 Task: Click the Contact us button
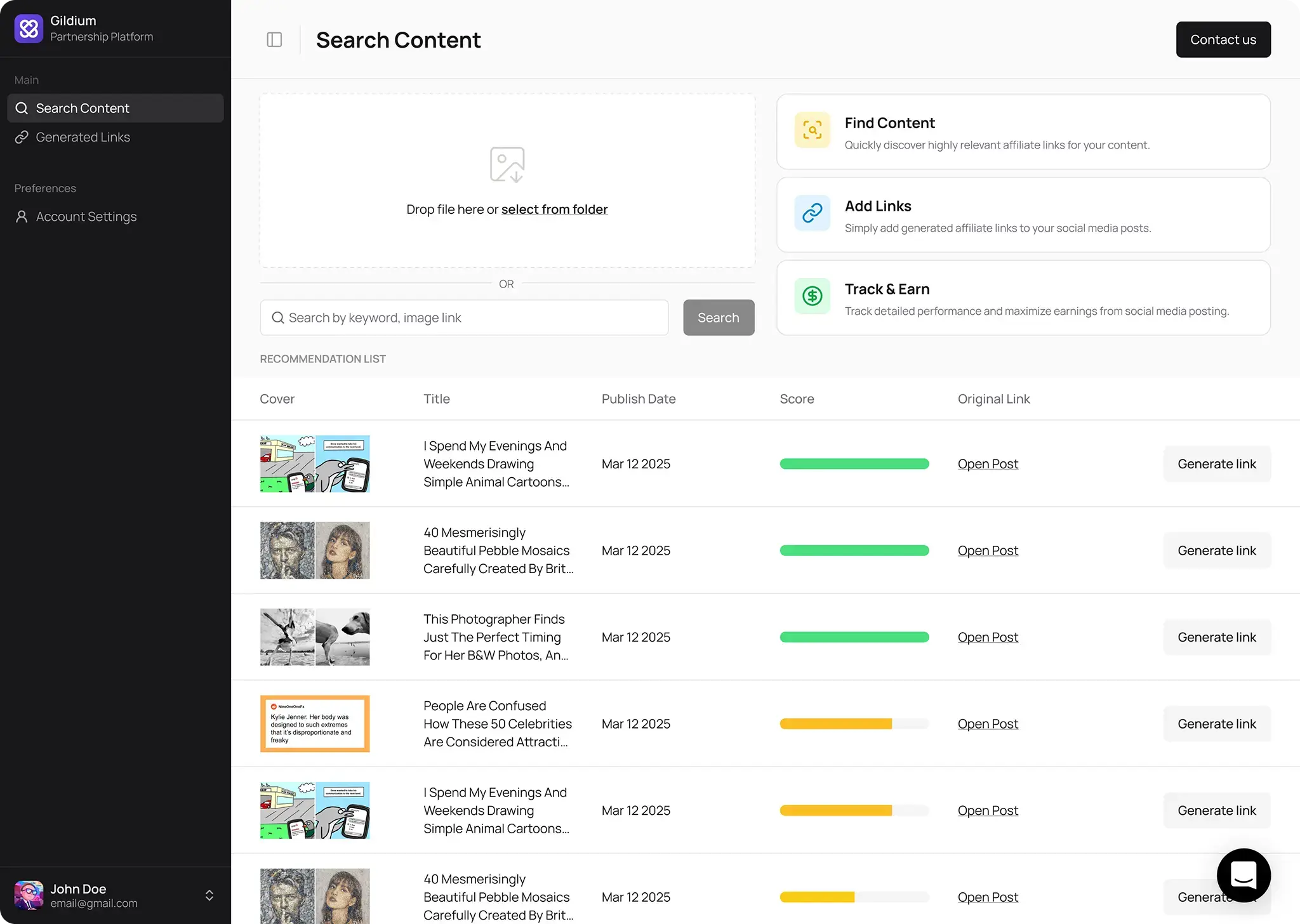click(1223, 39)
